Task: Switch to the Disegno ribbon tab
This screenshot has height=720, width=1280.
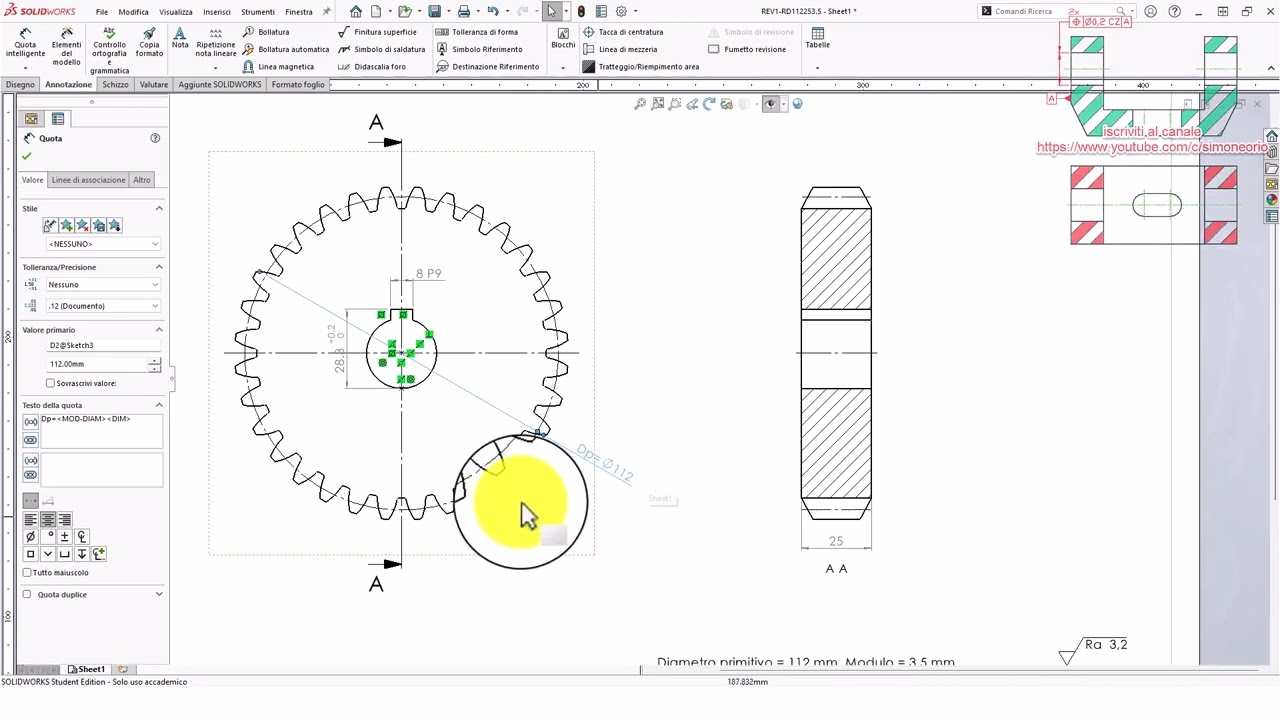Action: click(x=20, y=85)
